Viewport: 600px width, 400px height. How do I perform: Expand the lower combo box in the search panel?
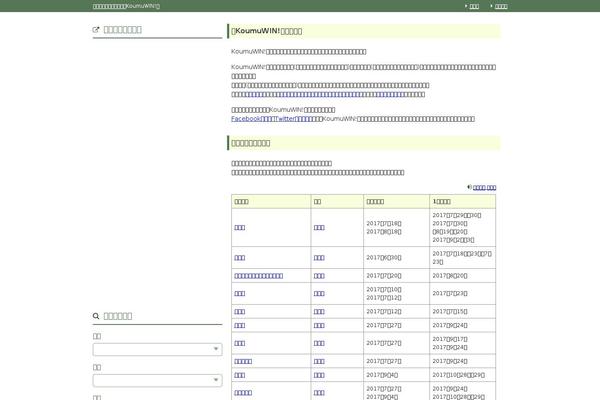[157, 380]
